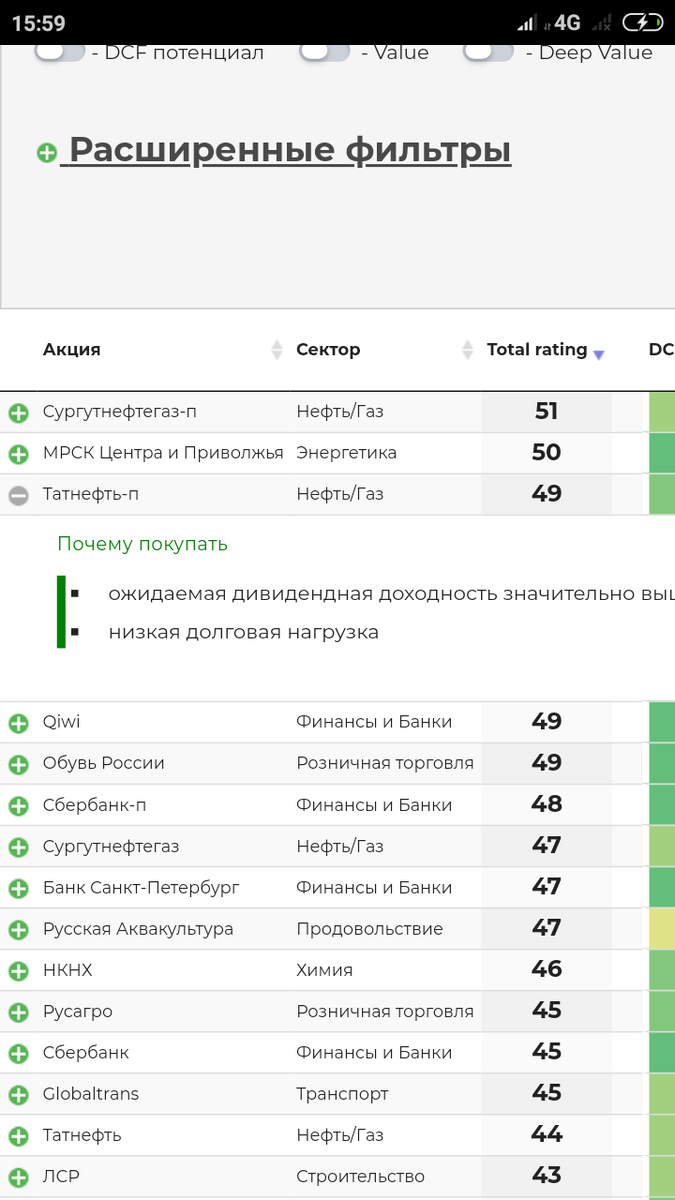Expand the Сбербанк-п row
This screenshot has width=675, height=1200.
[x=18, y=806]
